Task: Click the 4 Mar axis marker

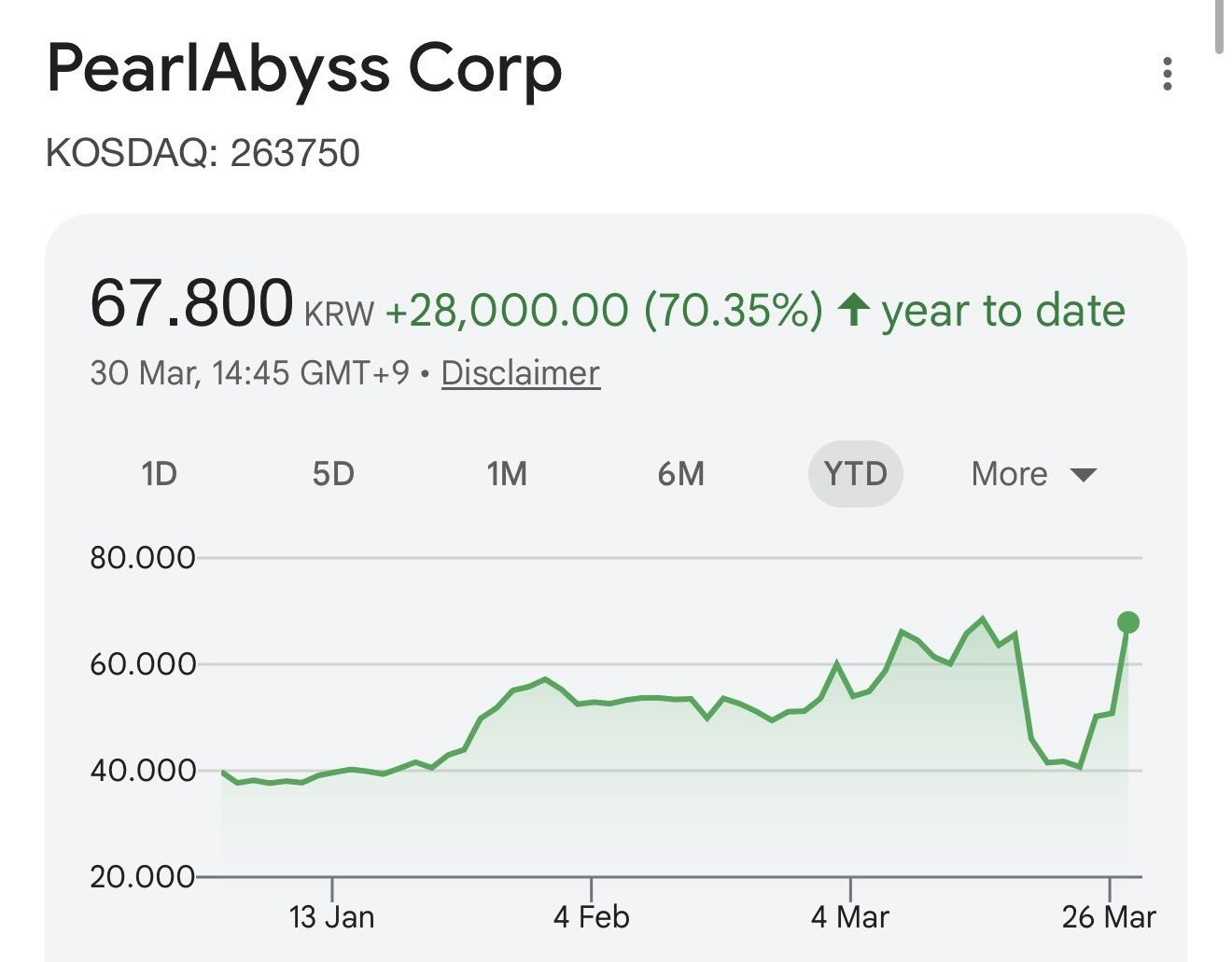Action: 849,916
